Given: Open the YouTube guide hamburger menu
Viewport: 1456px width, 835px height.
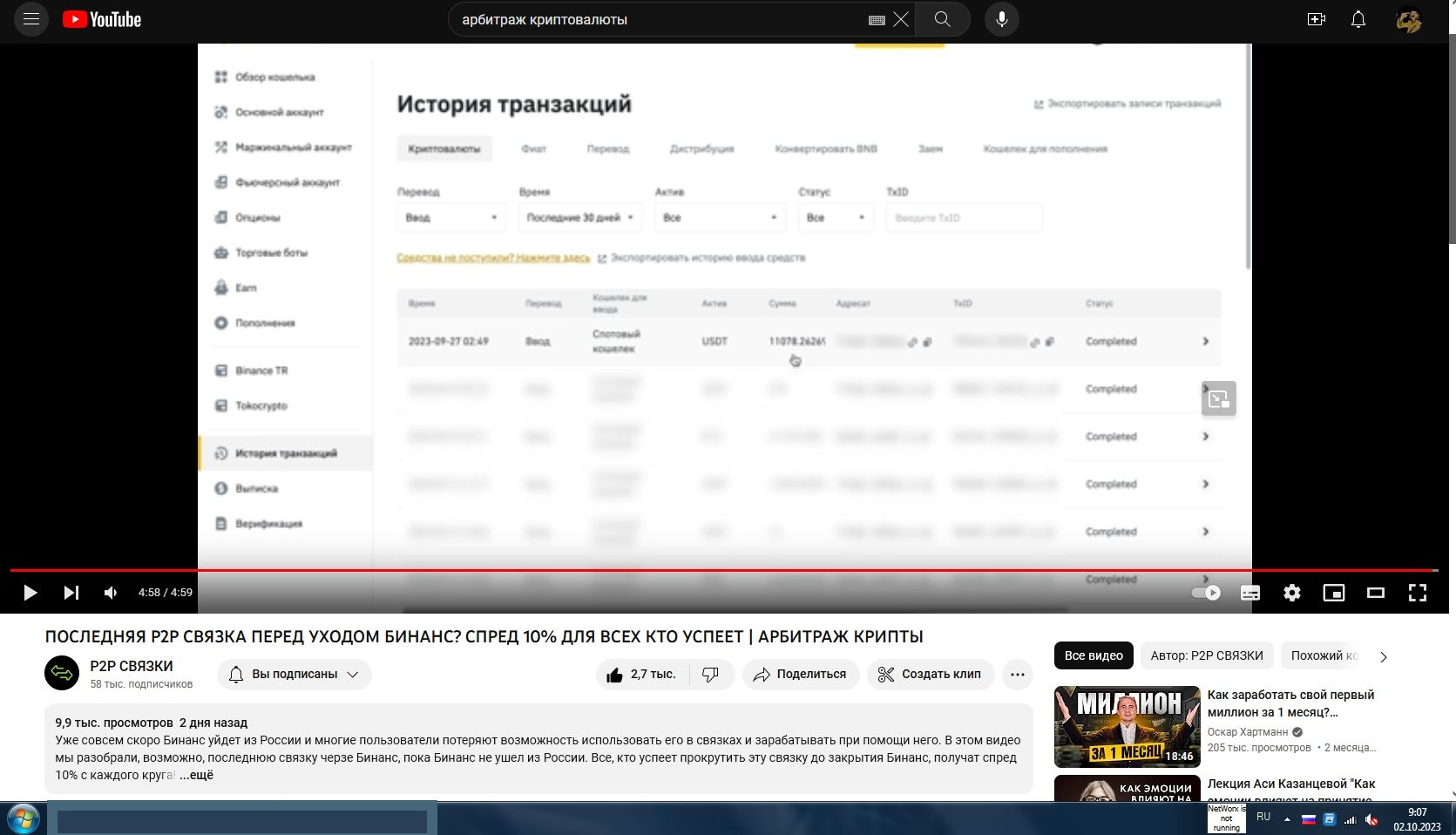Looking at the screenshot, I should tap(31, 19).
